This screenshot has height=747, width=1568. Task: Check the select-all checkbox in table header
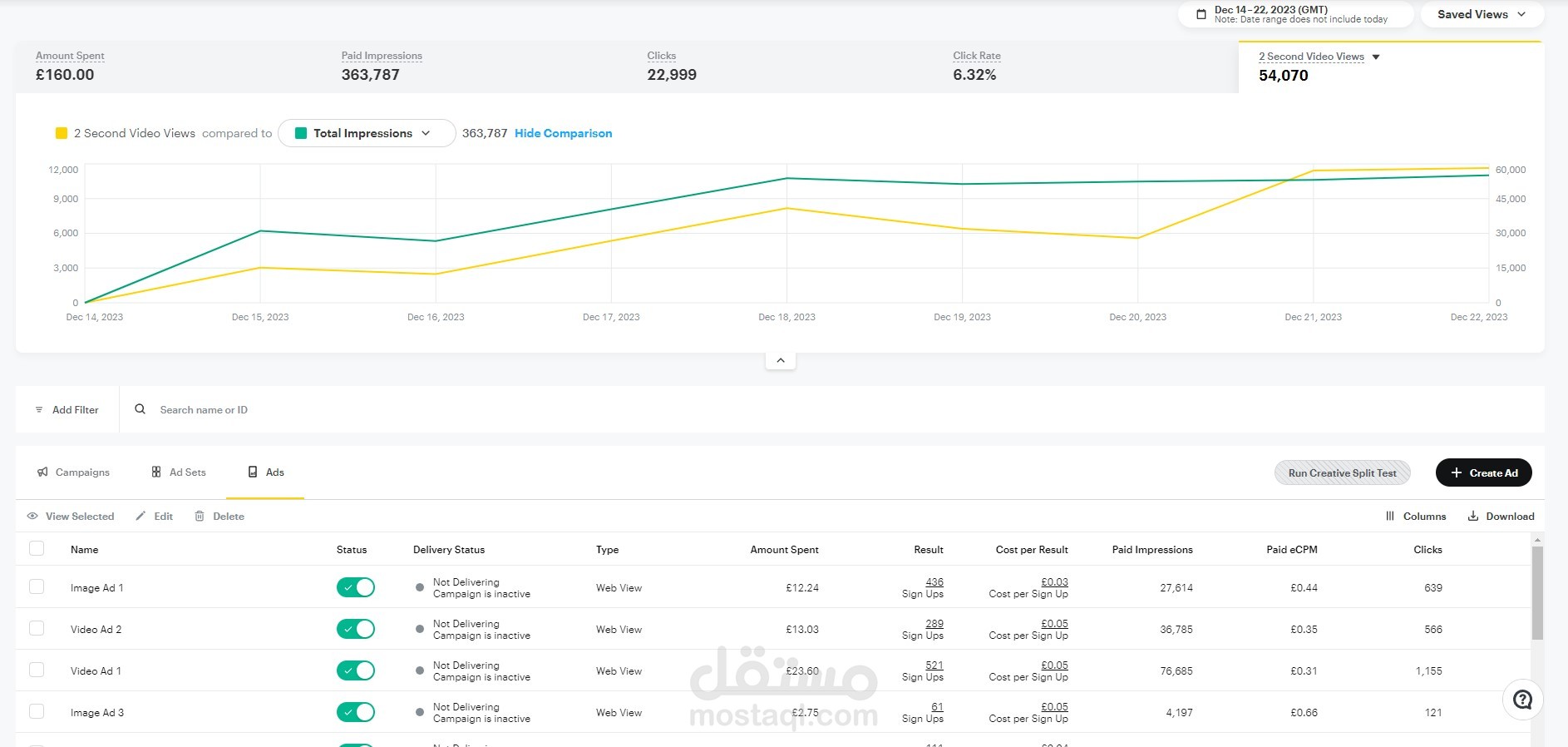click(37, 548)
